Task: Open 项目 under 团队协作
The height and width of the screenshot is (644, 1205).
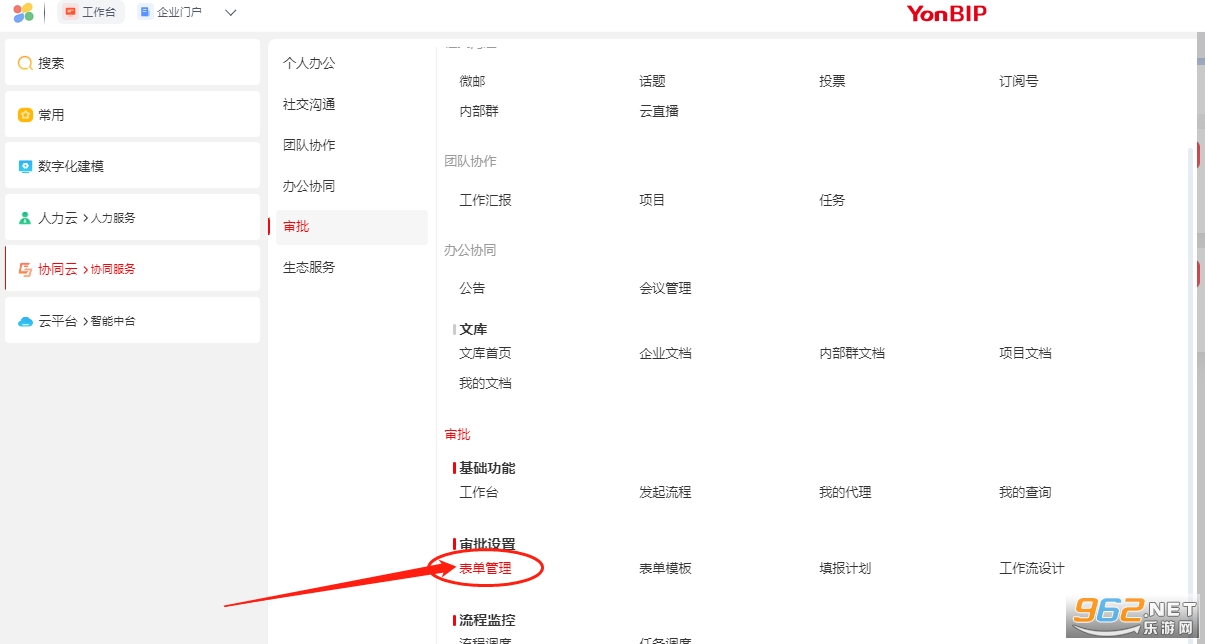Action: [x=652, y=200]
